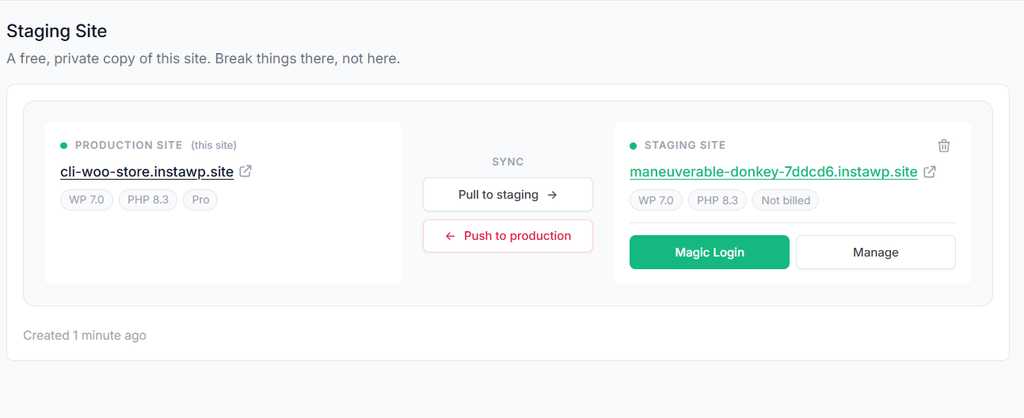Open maneuverable-donkey-7ddcd6.instawp.site link
Screen dimensions: 1024x418
(773, 172)
